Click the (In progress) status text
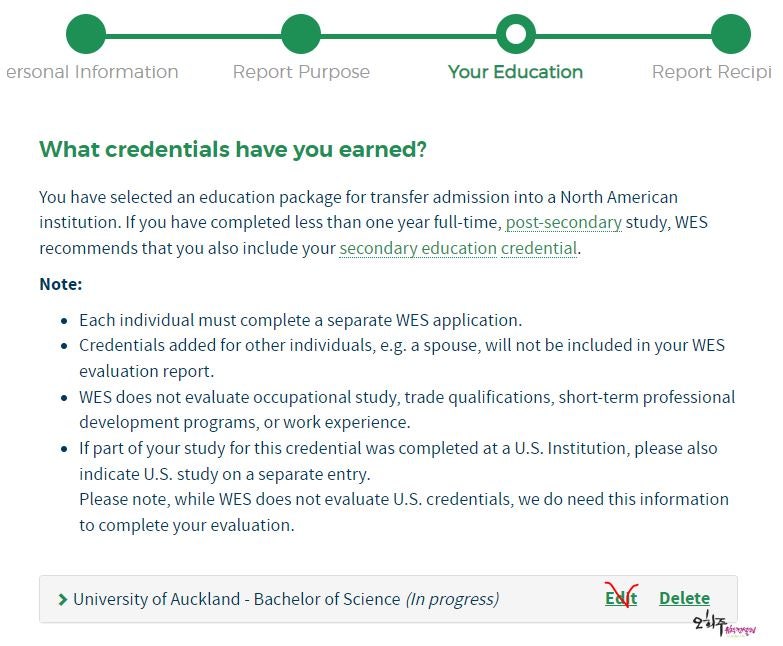Screen dimensions: 783x646 tap(452, 599)
